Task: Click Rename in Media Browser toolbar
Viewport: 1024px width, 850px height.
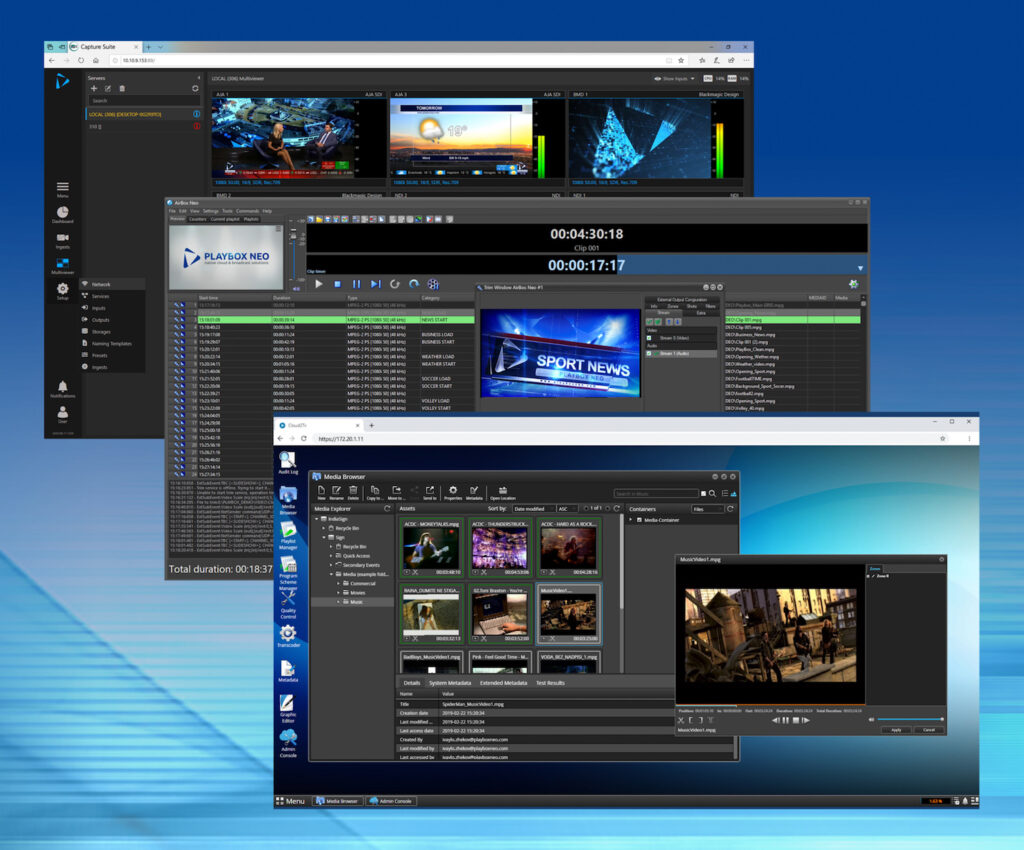Action: point(336,492)
